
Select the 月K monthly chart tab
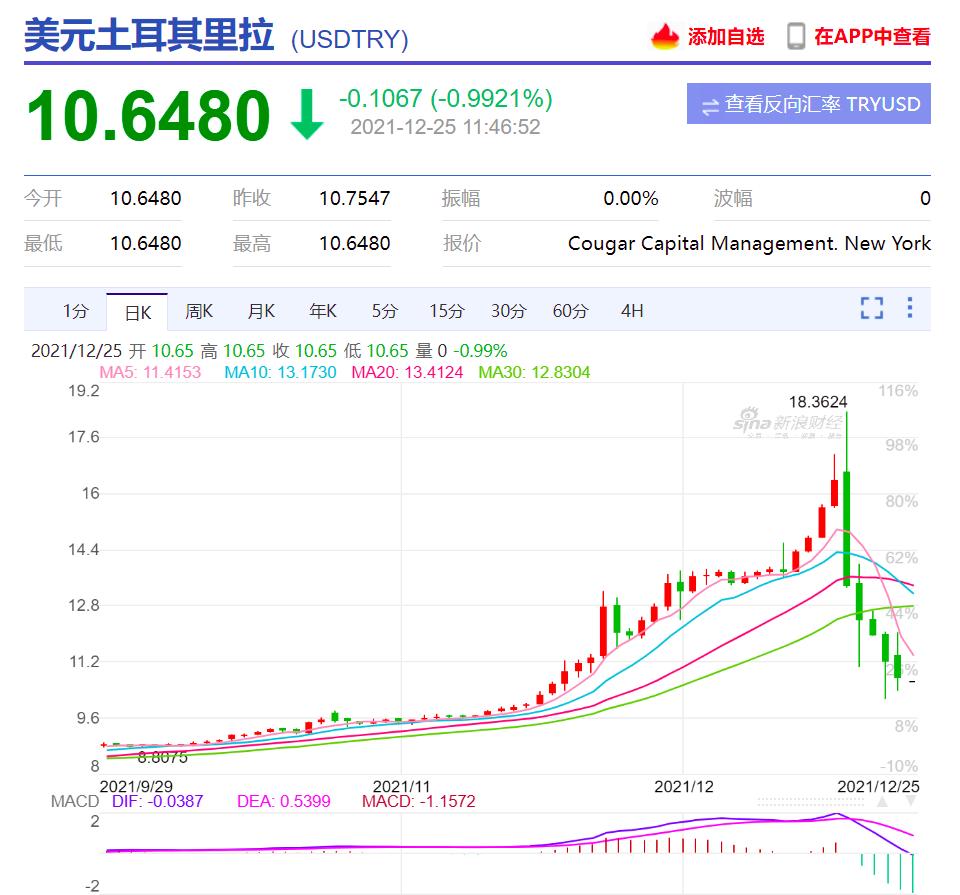(261, 311)
